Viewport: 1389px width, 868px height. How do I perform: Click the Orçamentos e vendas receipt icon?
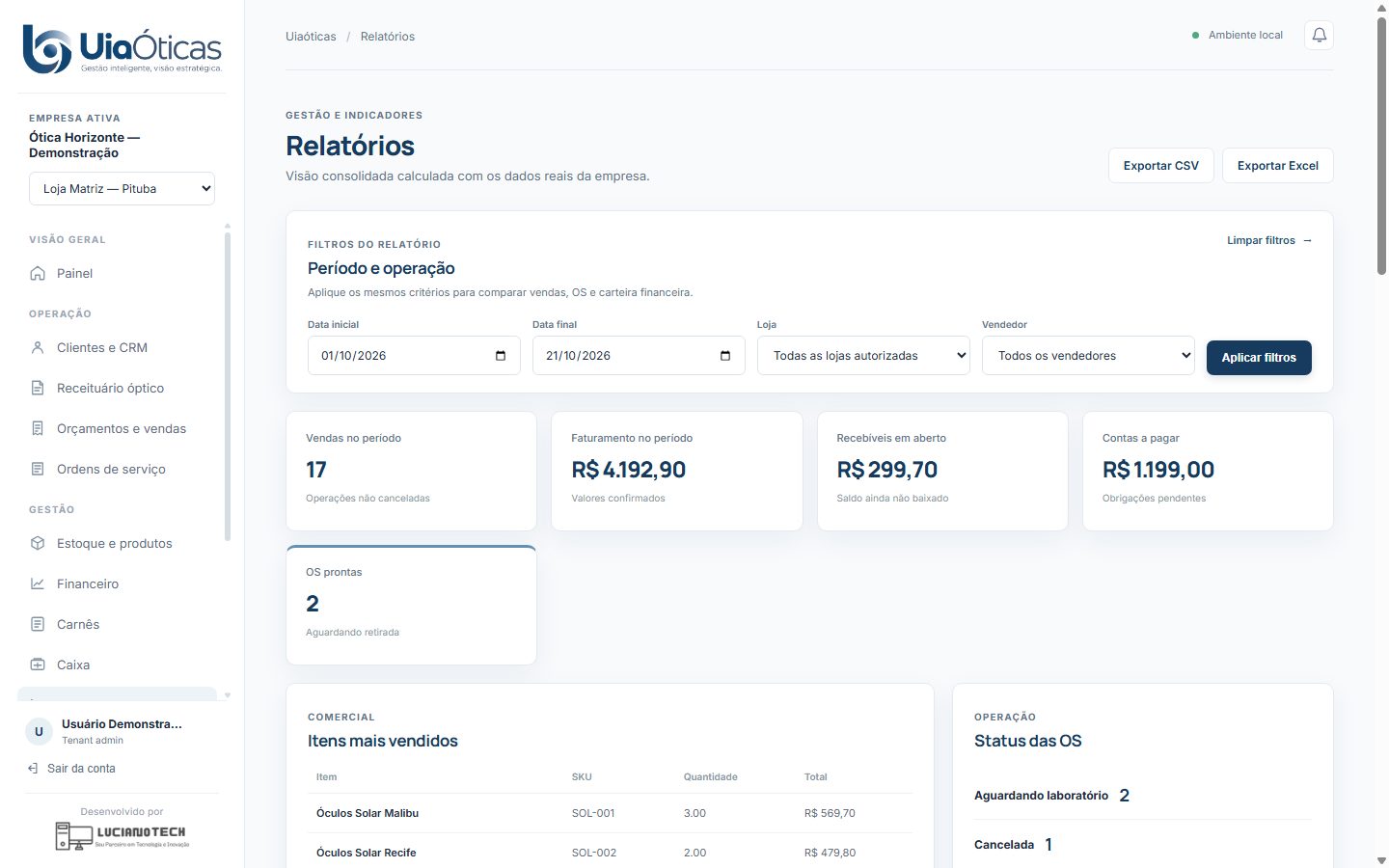pyautogui.click(x=38, y=429)
